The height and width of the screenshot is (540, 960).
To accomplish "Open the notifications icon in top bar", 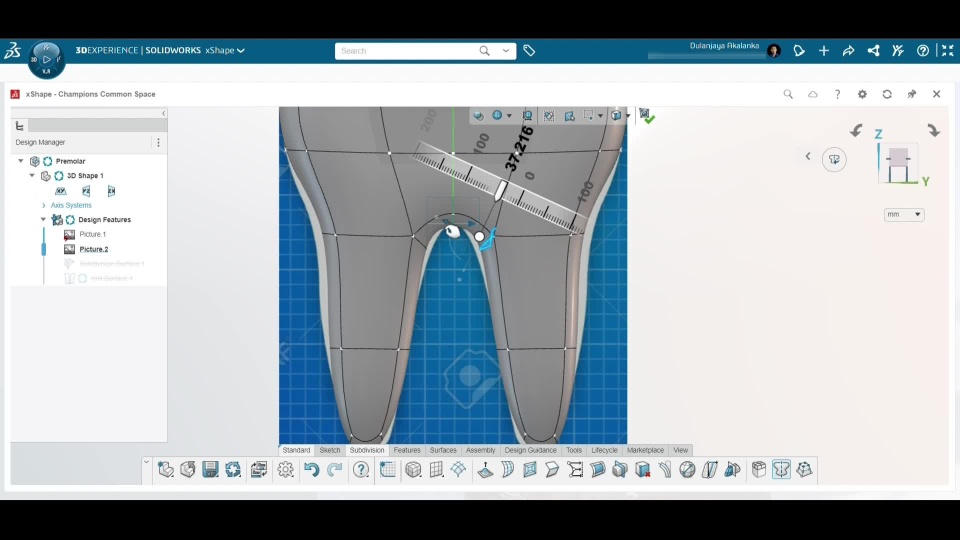I will (799, 51).
